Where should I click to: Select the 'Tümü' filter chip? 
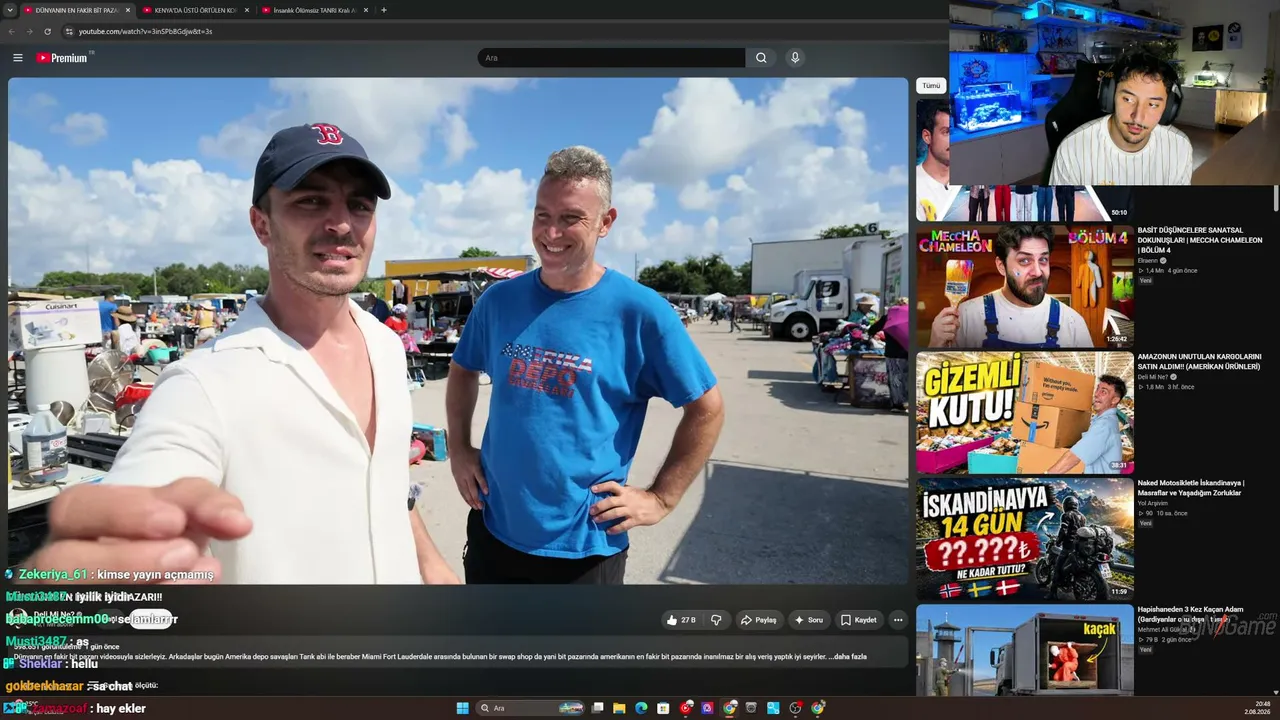[931, 86]
